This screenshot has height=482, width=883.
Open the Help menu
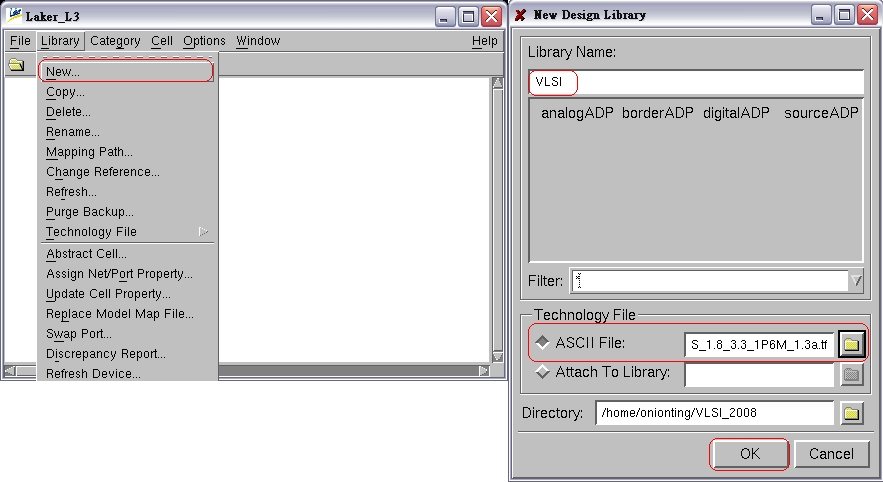tap(484, 41)
